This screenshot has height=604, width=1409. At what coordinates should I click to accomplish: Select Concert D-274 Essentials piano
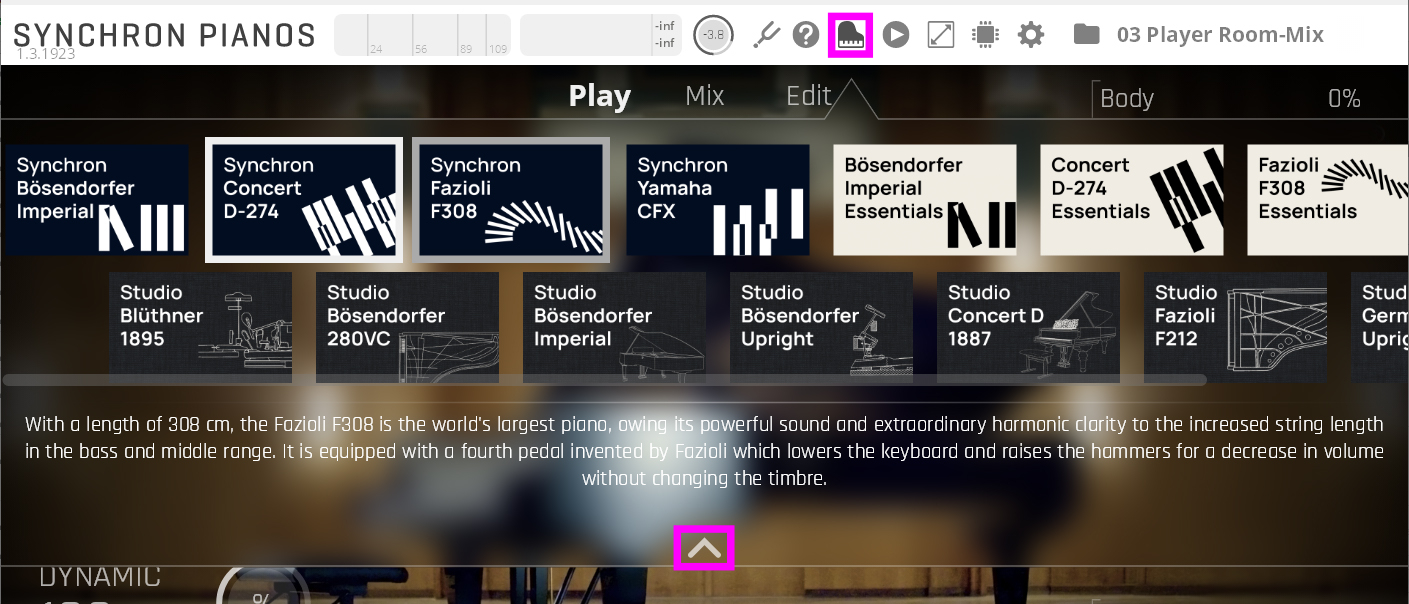1132,200
